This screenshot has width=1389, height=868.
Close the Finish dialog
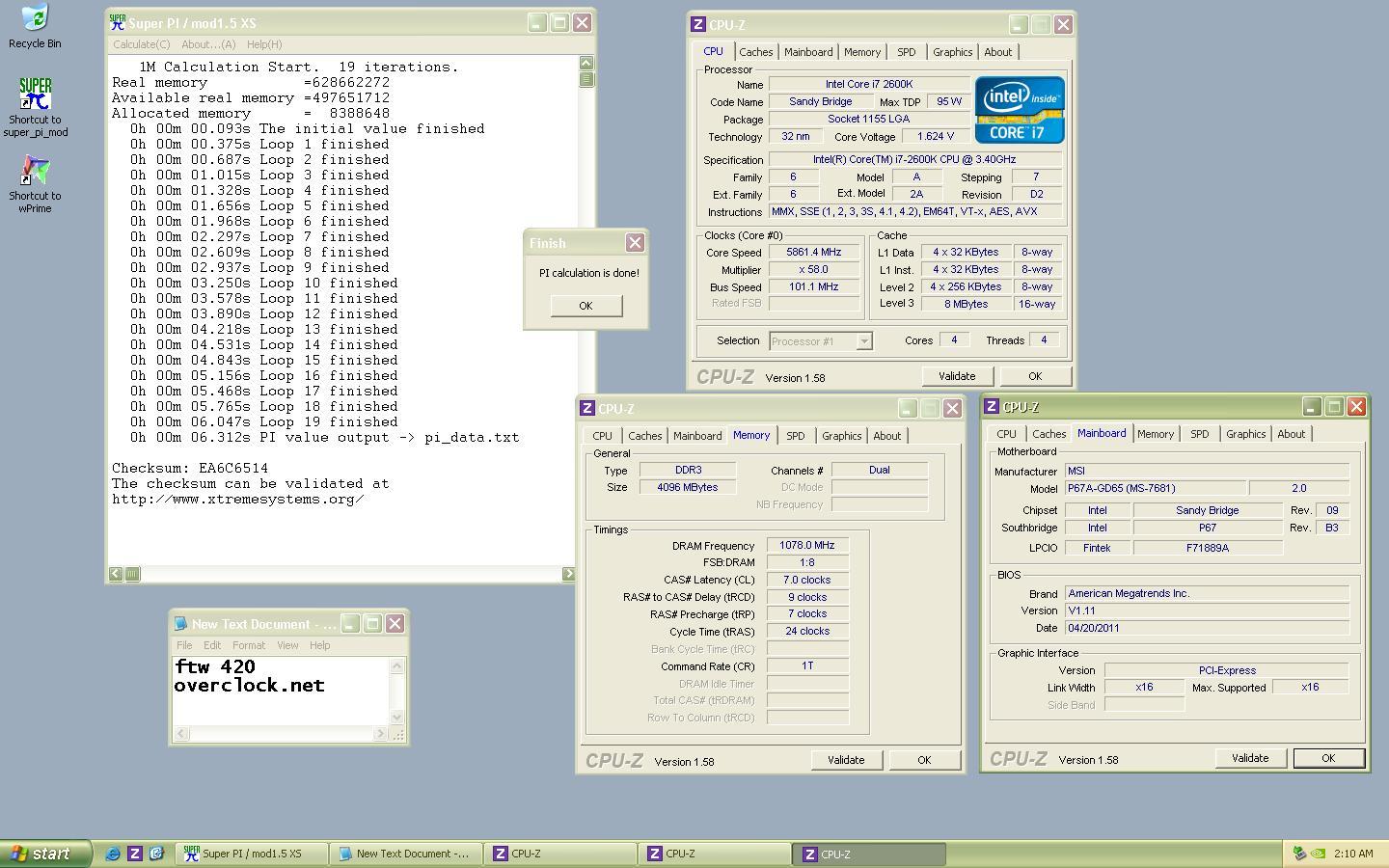635,243
